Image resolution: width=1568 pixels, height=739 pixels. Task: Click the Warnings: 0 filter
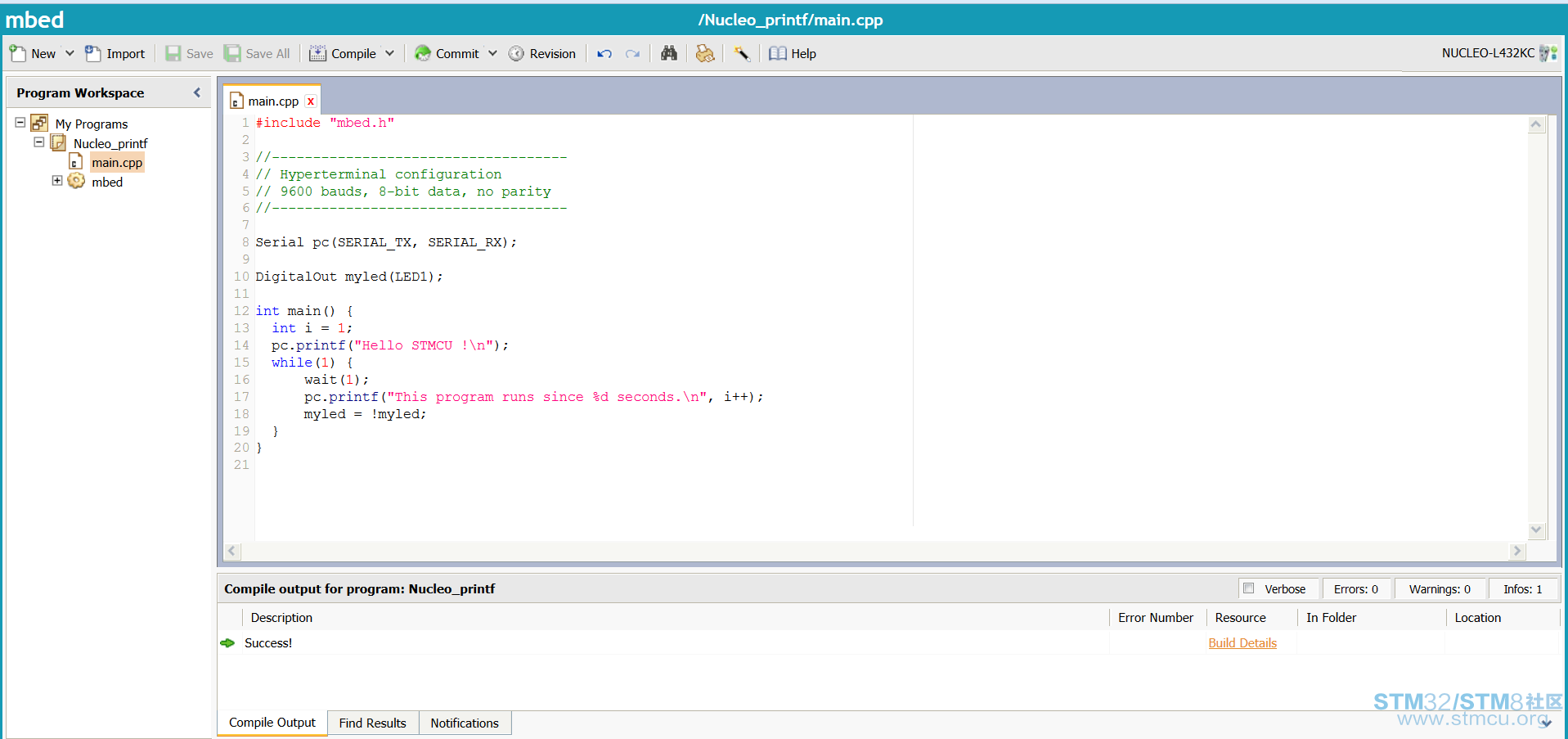(x=1440, y=589)
